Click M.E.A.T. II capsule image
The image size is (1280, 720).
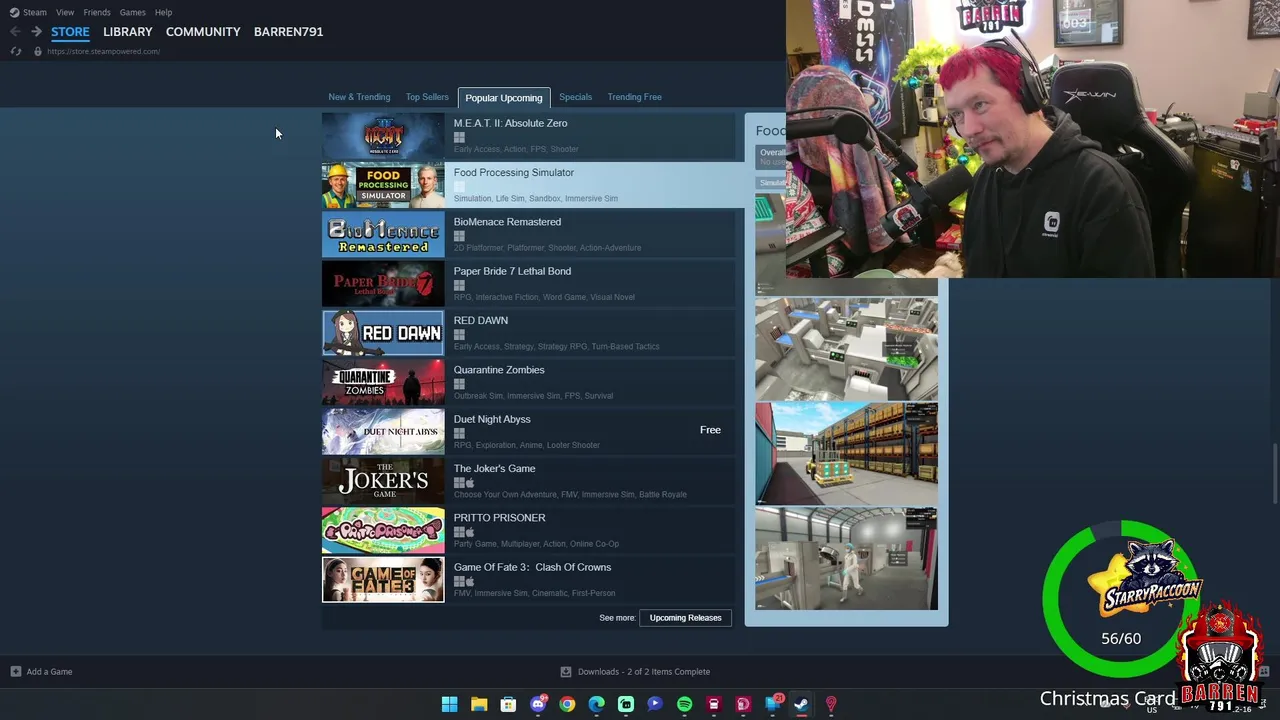383,136
